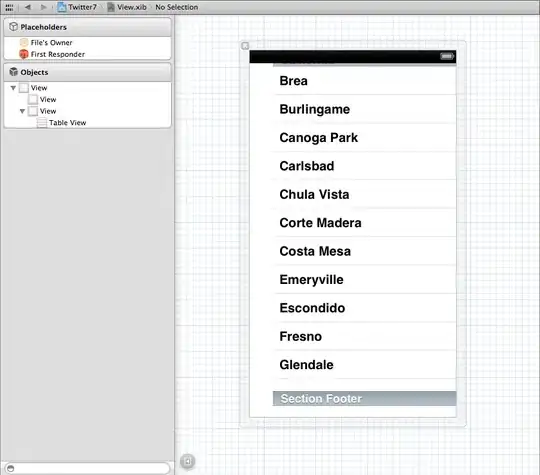
Task: Select File's Owner placeholder
Action: click(x=87, y=42)
